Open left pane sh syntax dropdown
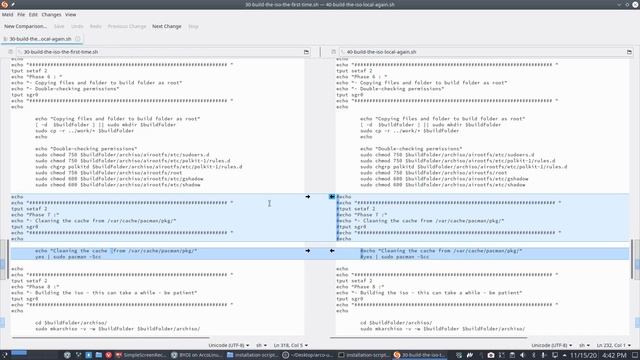 pos(261,345)
